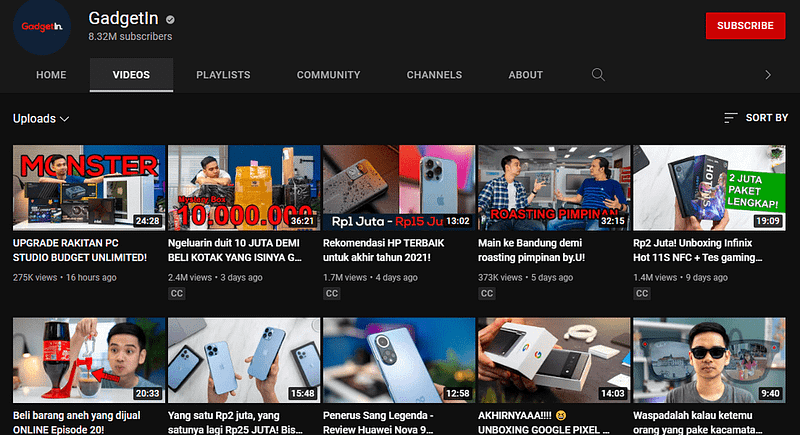This screenshot has height=435, width=800.
Task: Click '1.4M views • 9 days ago' text
Action: click(x=681, y=277)
